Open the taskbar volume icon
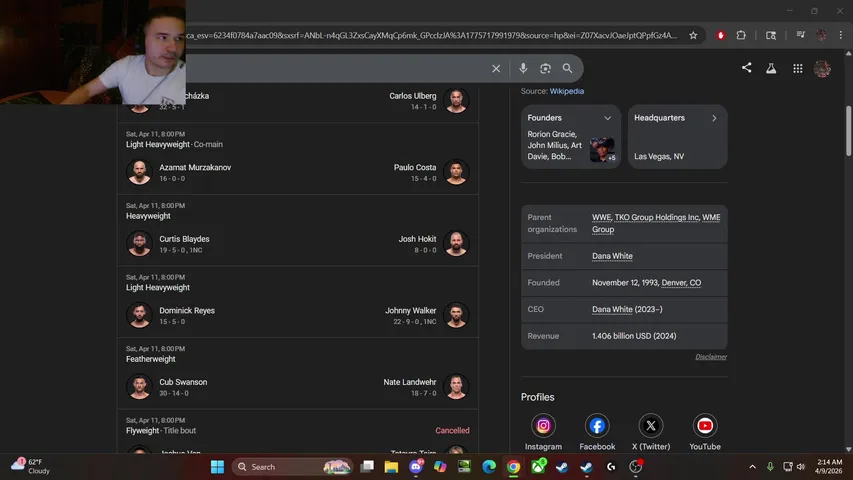The height and width of the screenshot is (480, 853). pyautogui.click(x=801, y=467)
